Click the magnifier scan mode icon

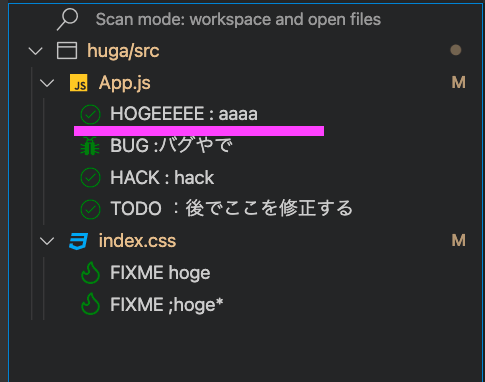tap(68, 19)
